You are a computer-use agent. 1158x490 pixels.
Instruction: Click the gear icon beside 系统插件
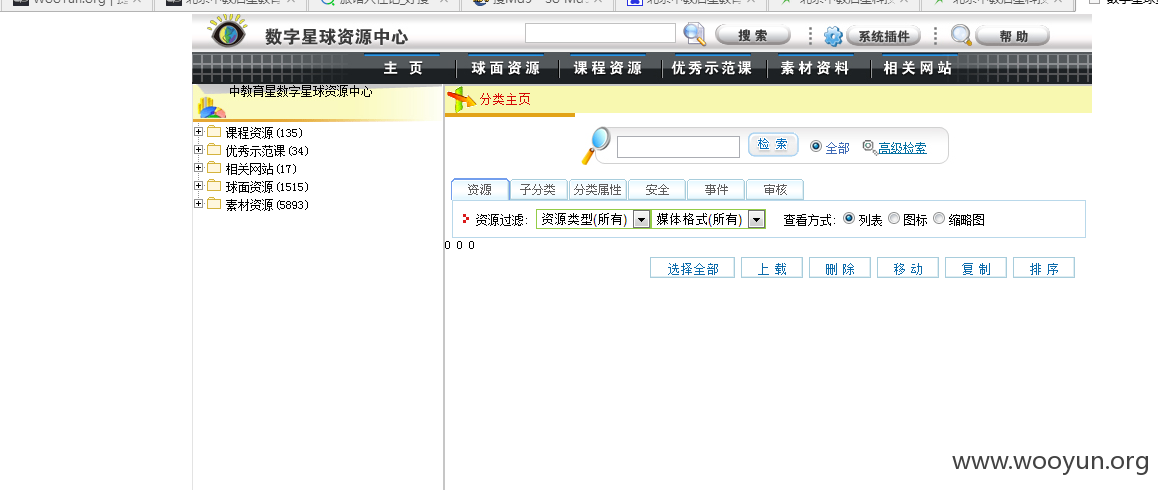pyautogui.click(x=833, y=35)
